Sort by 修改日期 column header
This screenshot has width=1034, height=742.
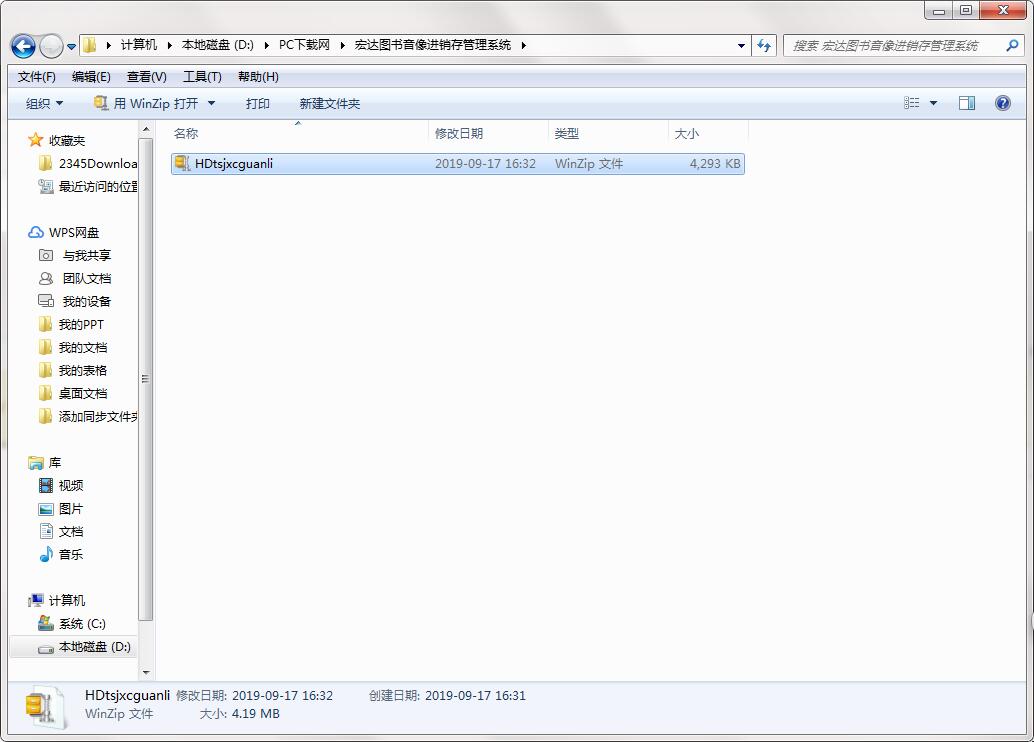(x=459, y=133)
